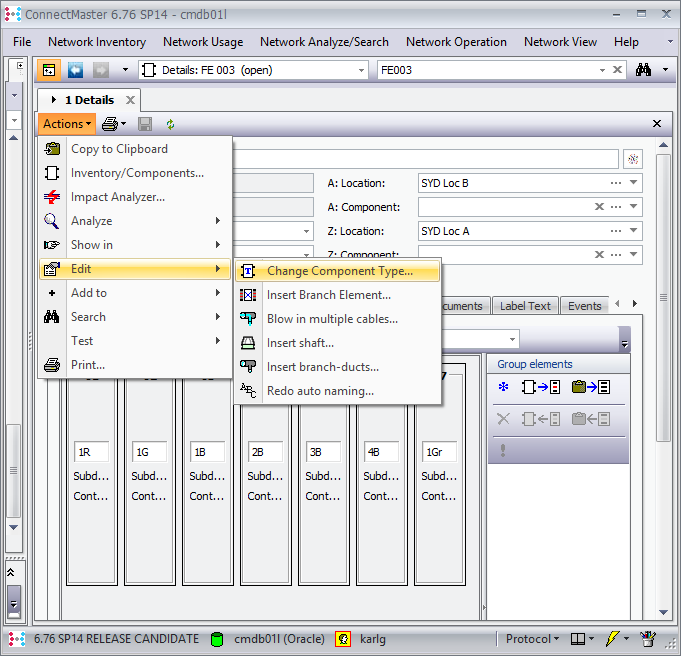Click ellipsis button for Z: Location

[x=616, y=231]
